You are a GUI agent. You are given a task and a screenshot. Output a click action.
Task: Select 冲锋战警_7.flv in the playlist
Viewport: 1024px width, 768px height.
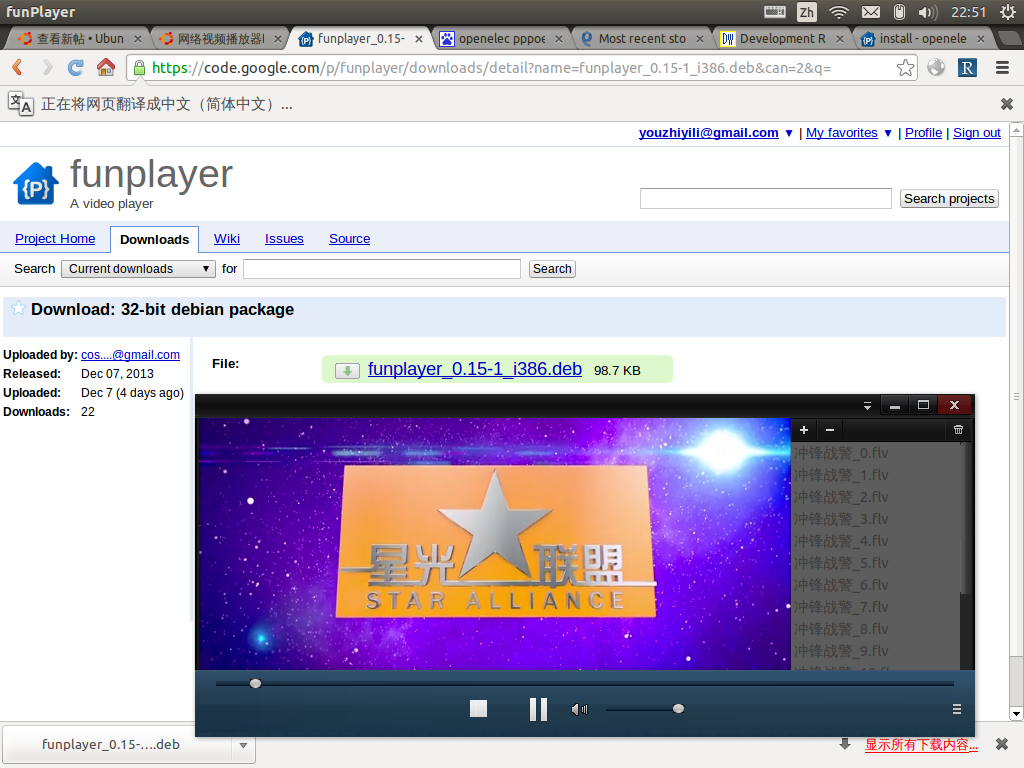[875, 607]
